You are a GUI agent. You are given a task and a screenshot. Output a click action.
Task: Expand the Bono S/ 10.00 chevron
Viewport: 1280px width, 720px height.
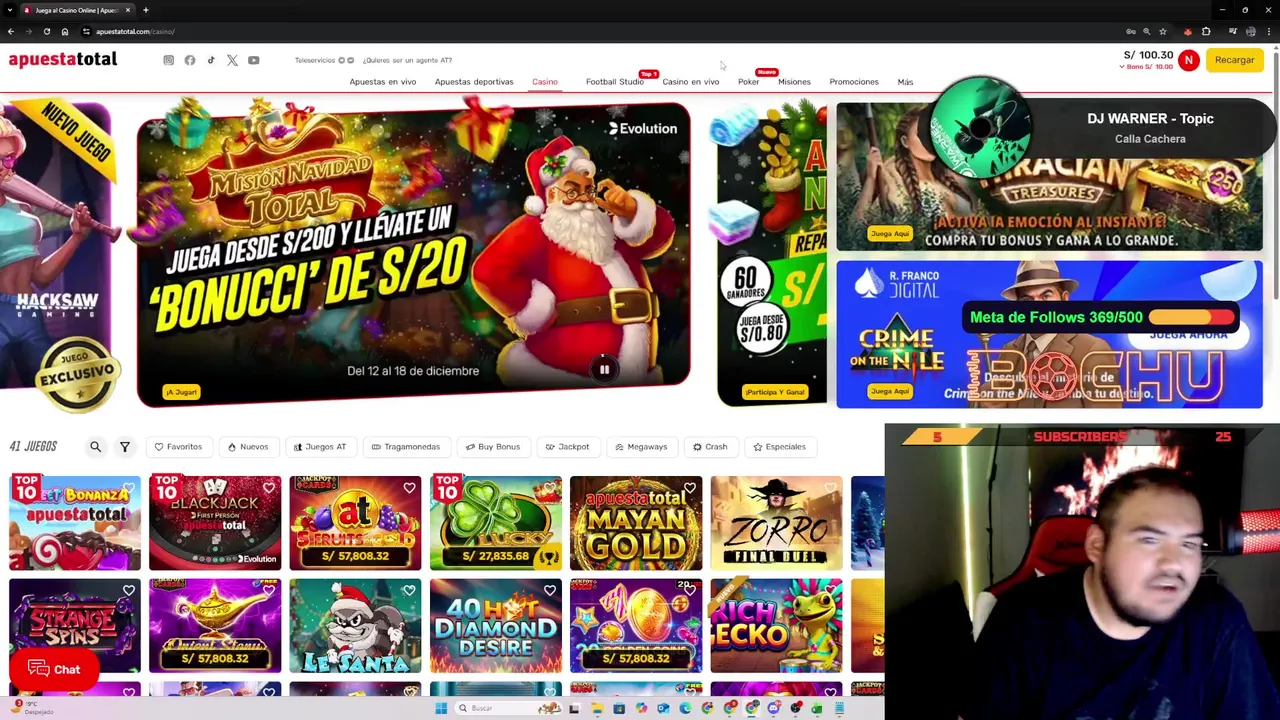pyautogui.click(x=1122, y=67)
